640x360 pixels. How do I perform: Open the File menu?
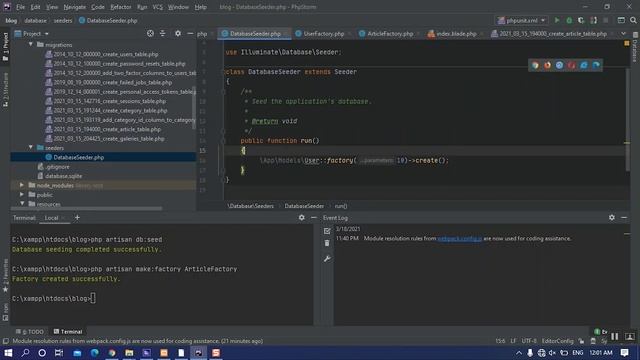pyautogui.click(x=20, y=7)
